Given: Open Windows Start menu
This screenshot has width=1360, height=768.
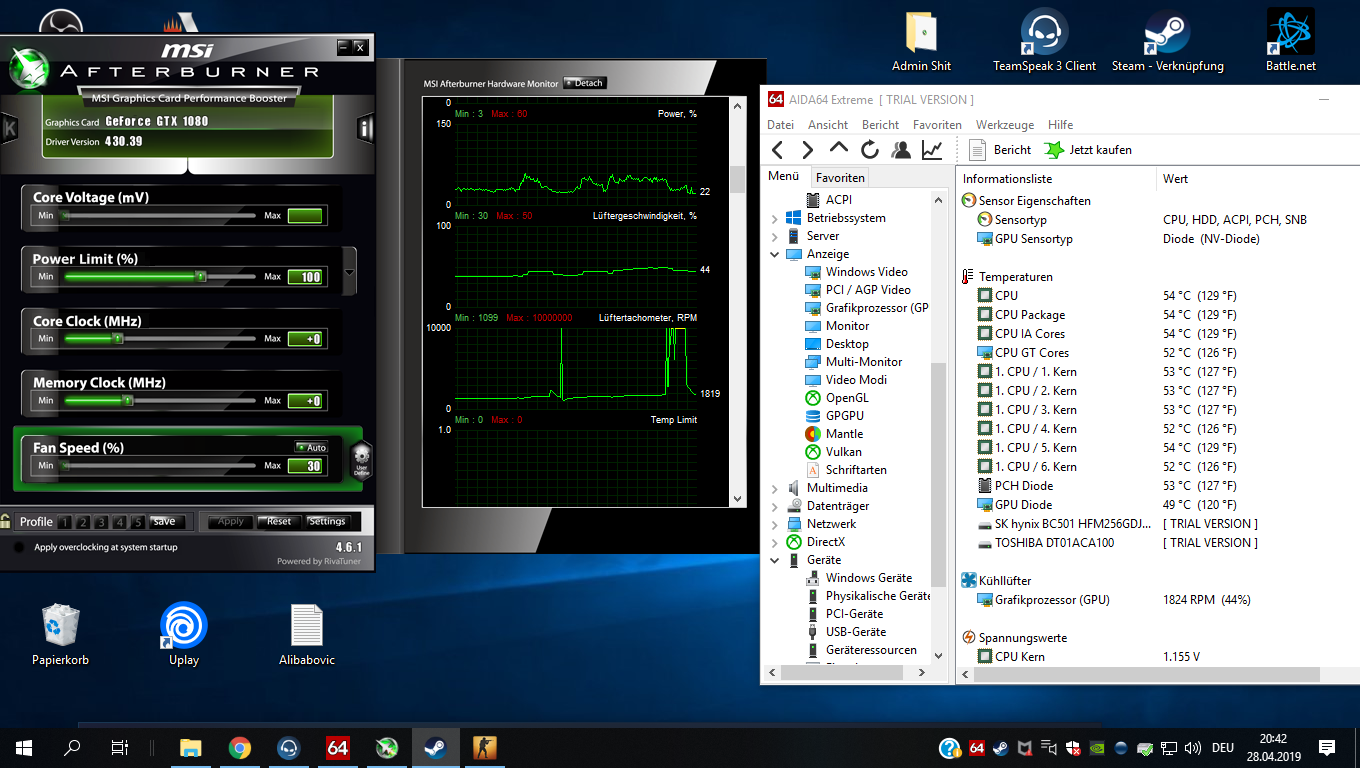Looking at the screenshot, I should pyautogui.click(x=23, y=747).
